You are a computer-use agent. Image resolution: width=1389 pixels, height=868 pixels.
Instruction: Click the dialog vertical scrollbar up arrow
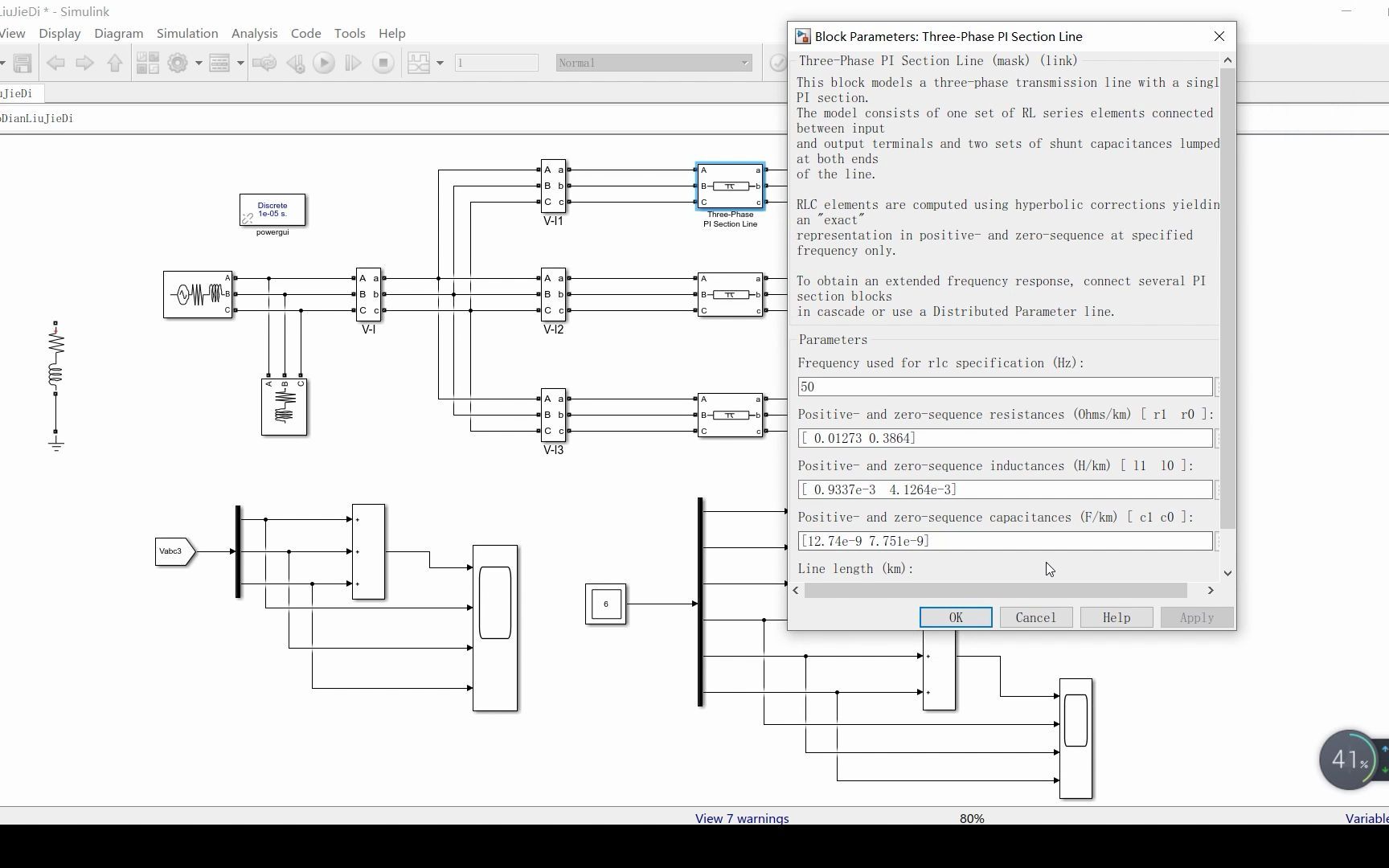click(1227, 60)
